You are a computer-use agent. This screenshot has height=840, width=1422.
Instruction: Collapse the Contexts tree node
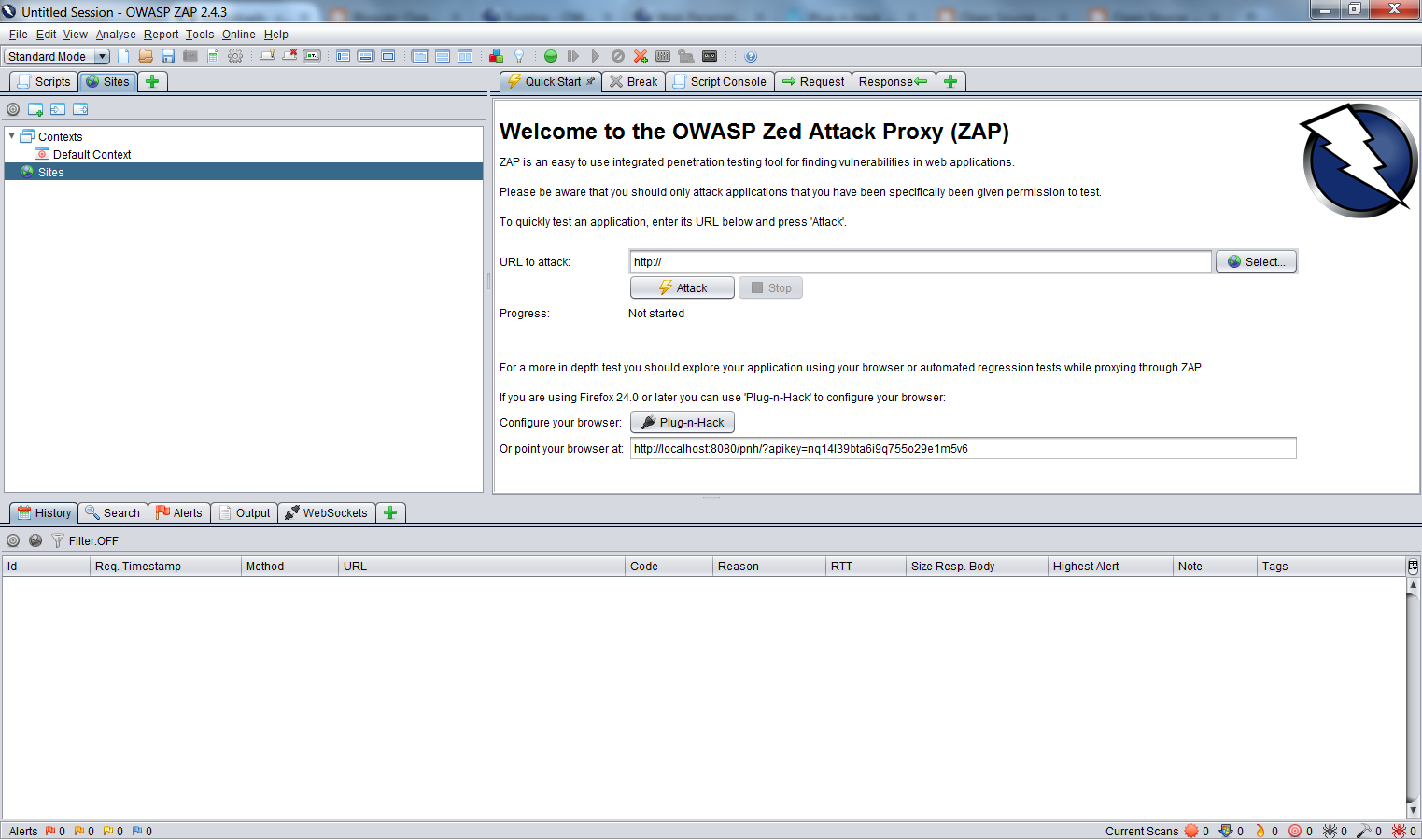tap(12, 136)
